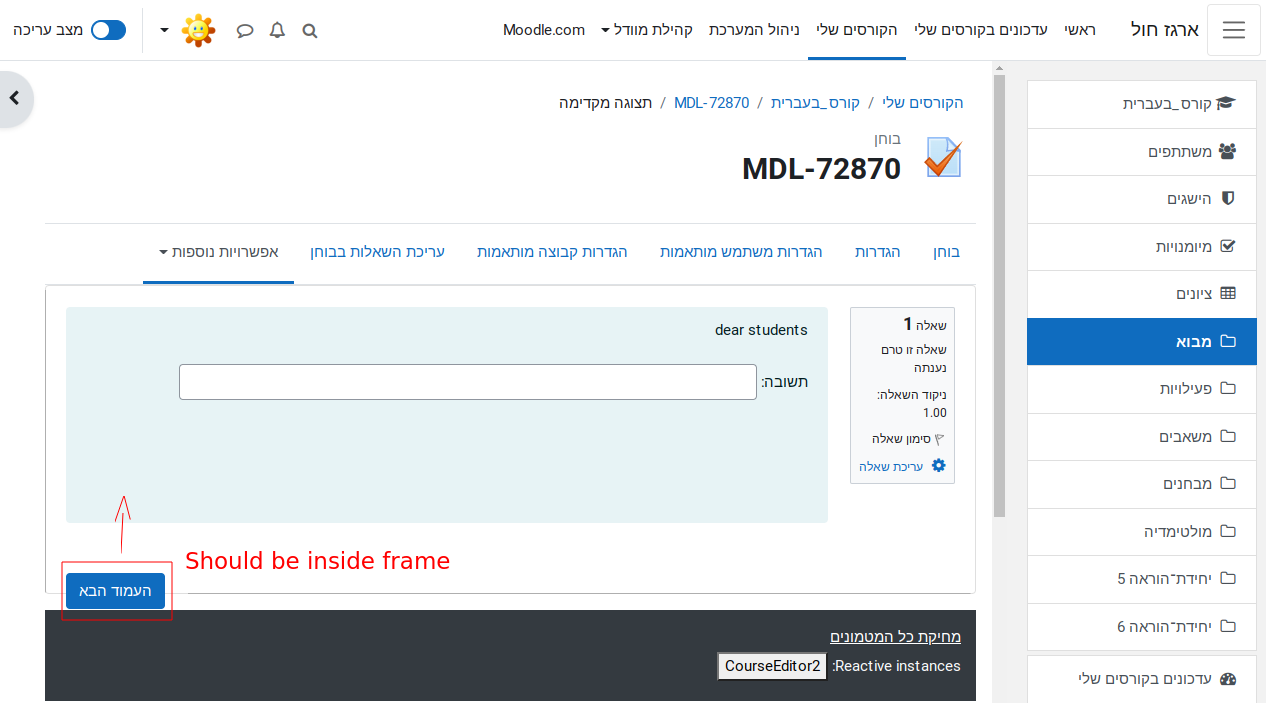1266x703 pixels.
Task: Click the folder icon beside יחידת־הוראה 5
Action: [x=1229, y=578]
